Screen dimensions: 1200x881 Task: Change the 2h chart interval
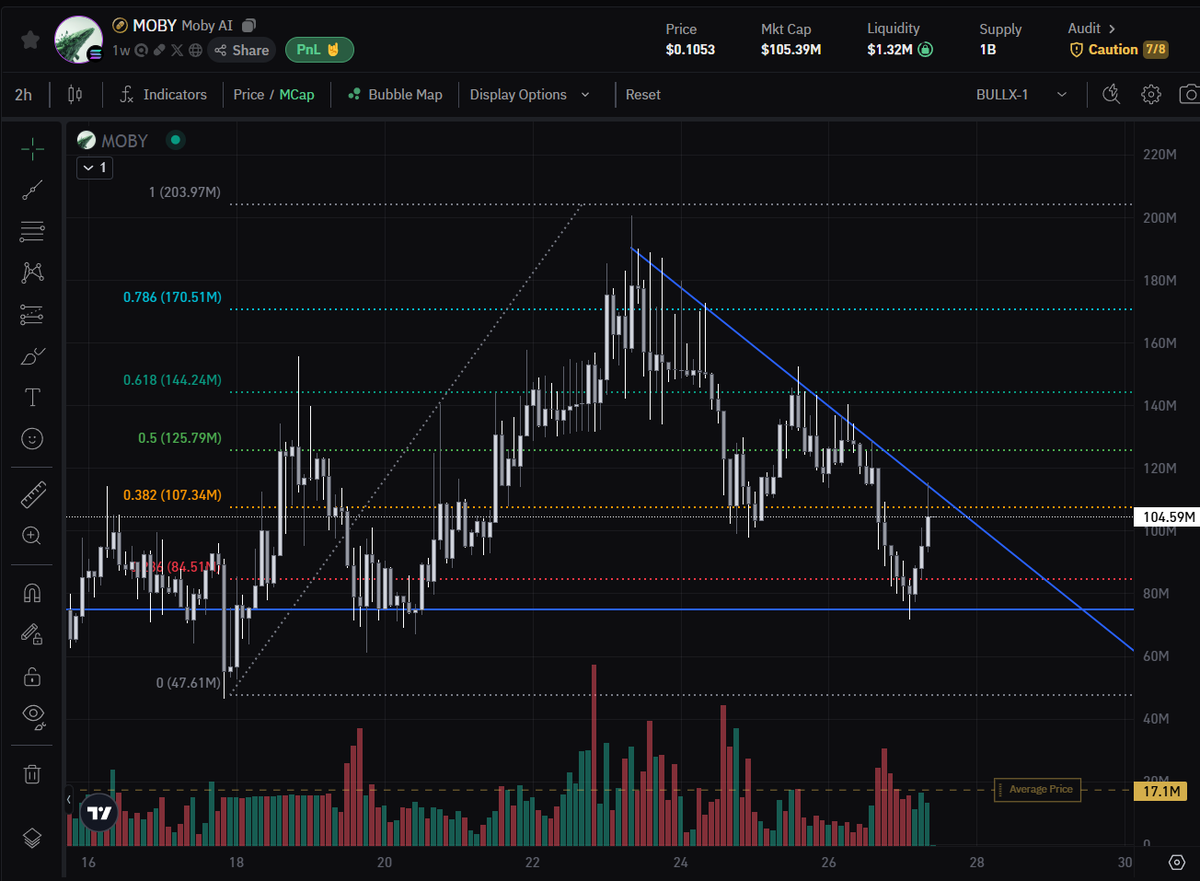(23, 94)
